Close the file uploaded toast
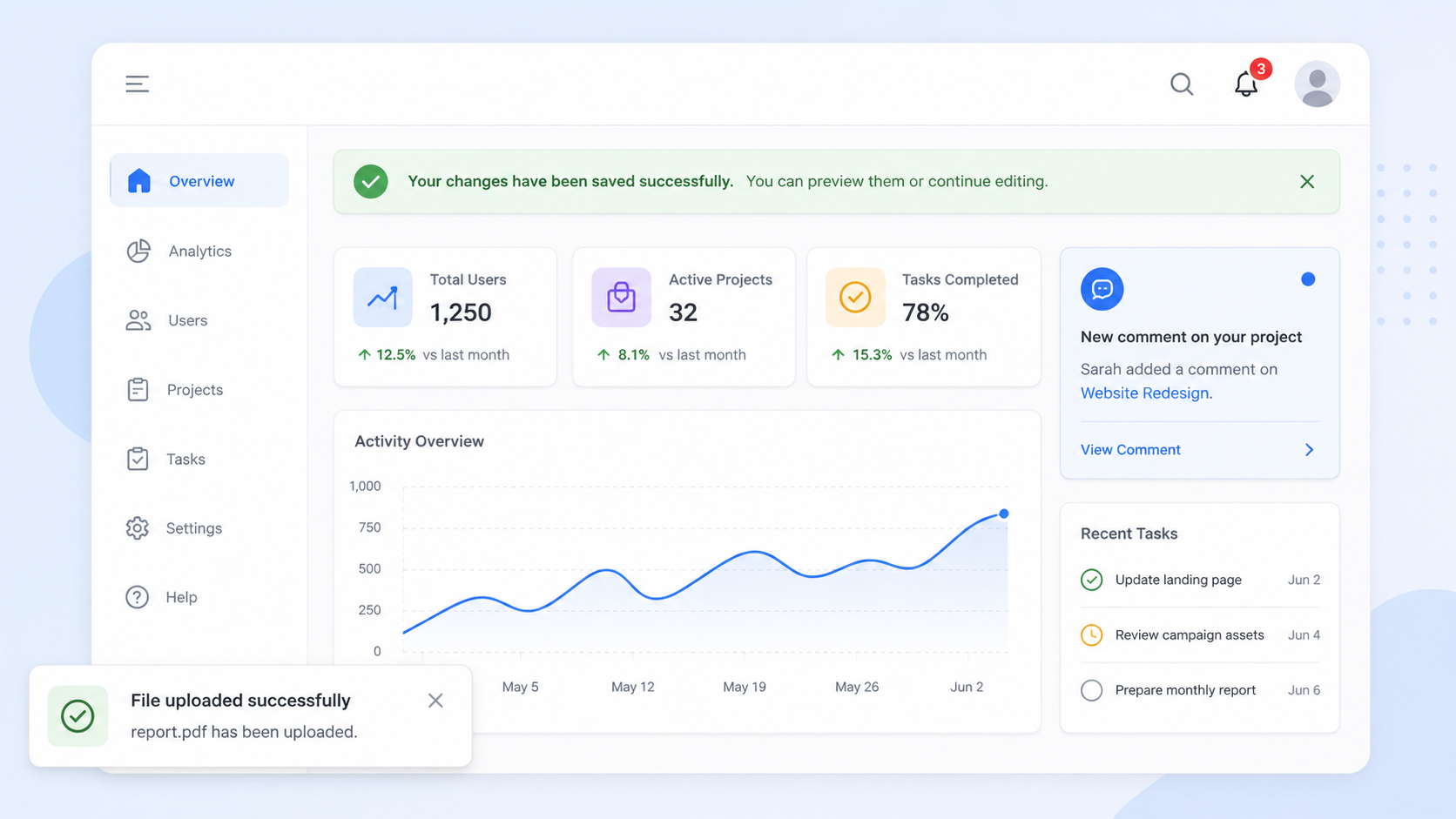This screenshot has width=1456, height=819. [435, 701]
